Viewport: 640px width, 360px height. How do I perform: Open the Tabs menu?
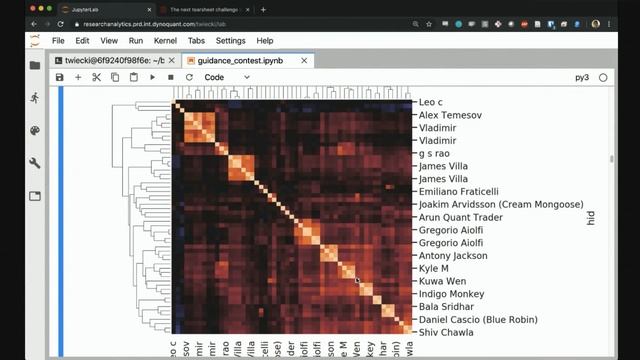[196, 41]
